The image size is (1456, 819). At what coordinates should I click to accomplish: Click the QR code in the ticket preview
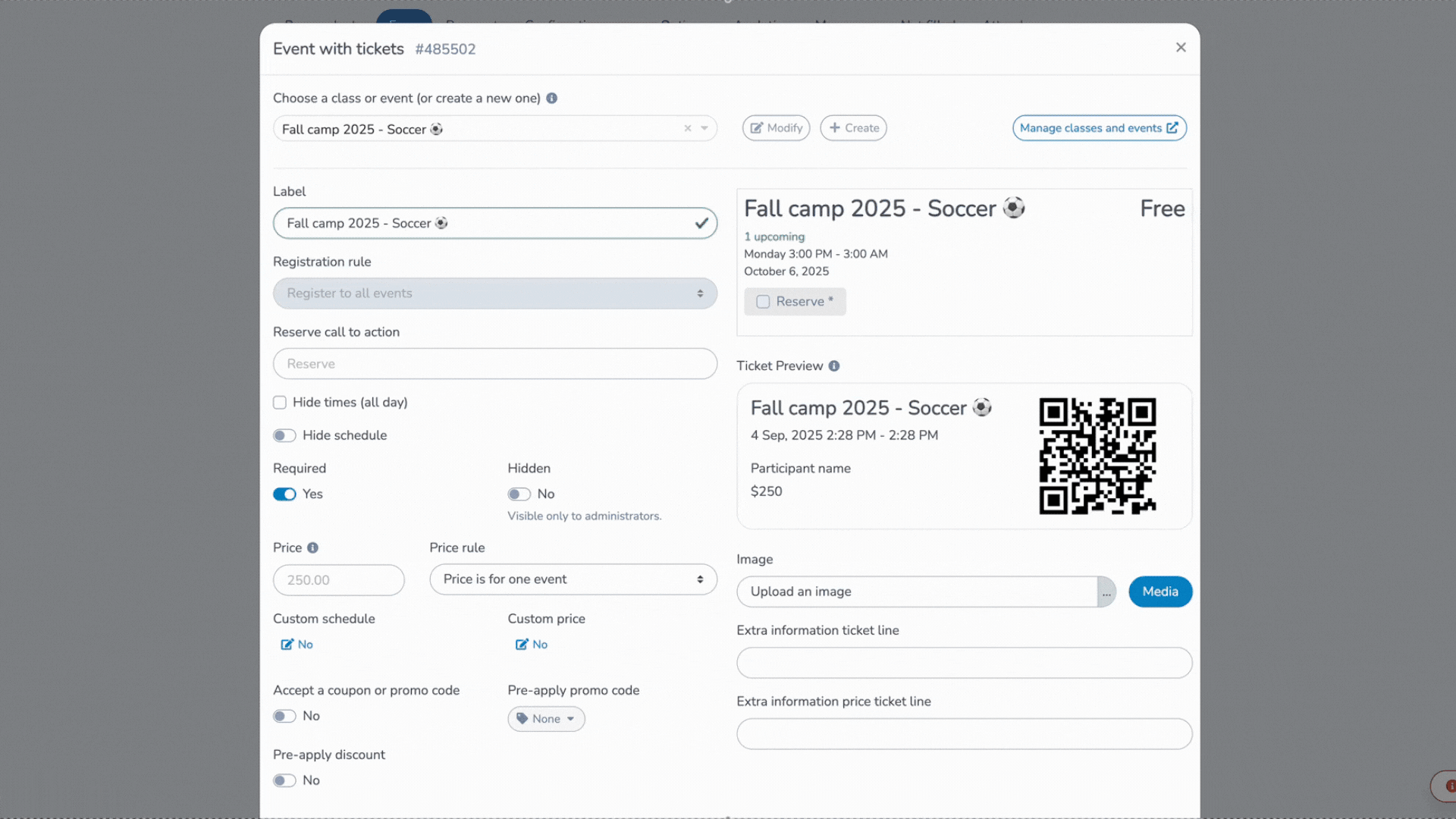click(x=1097, y=455)
